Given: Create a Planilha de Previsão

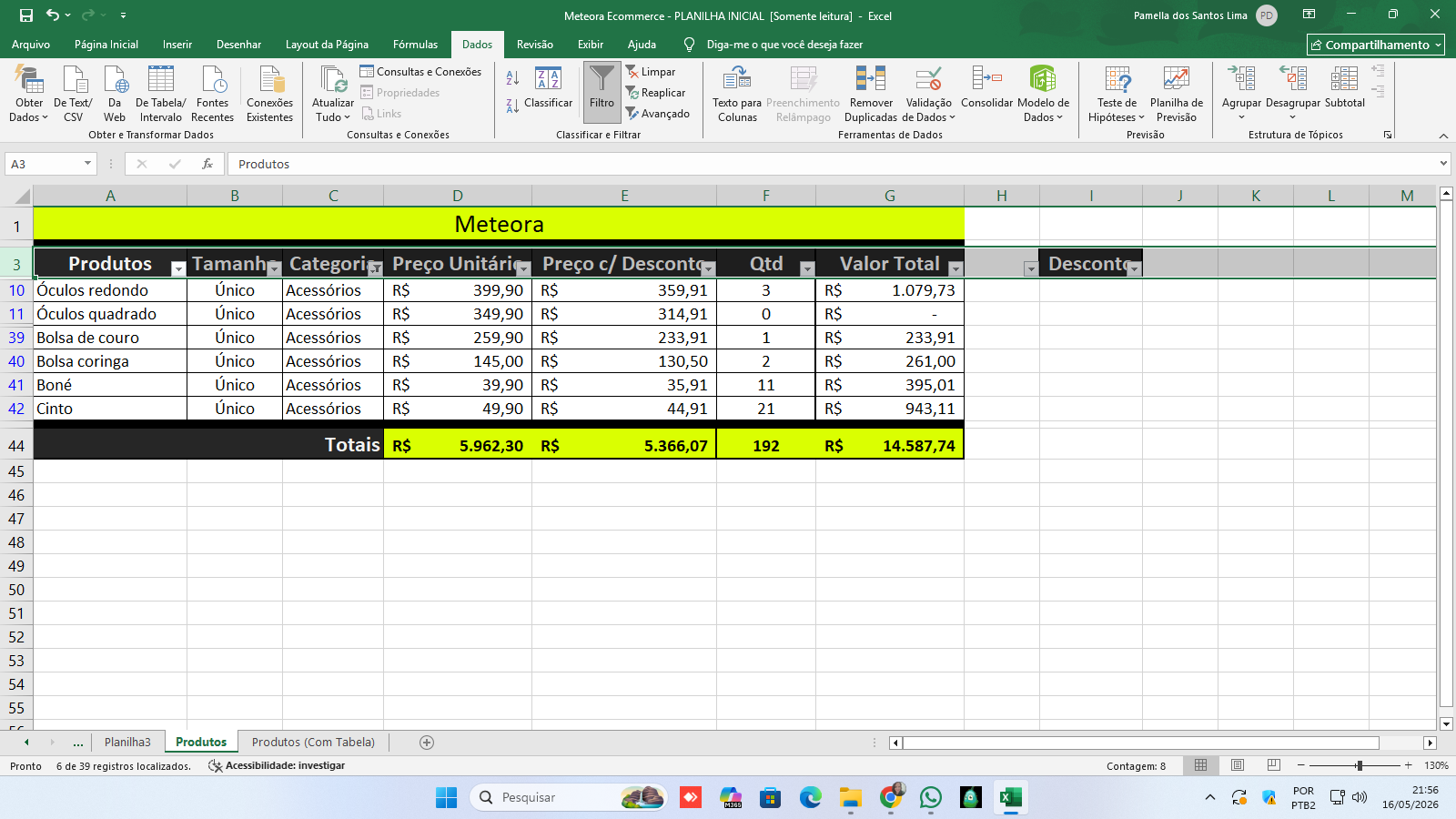Looking at the screenshot, I should [x=1177, y=94].
